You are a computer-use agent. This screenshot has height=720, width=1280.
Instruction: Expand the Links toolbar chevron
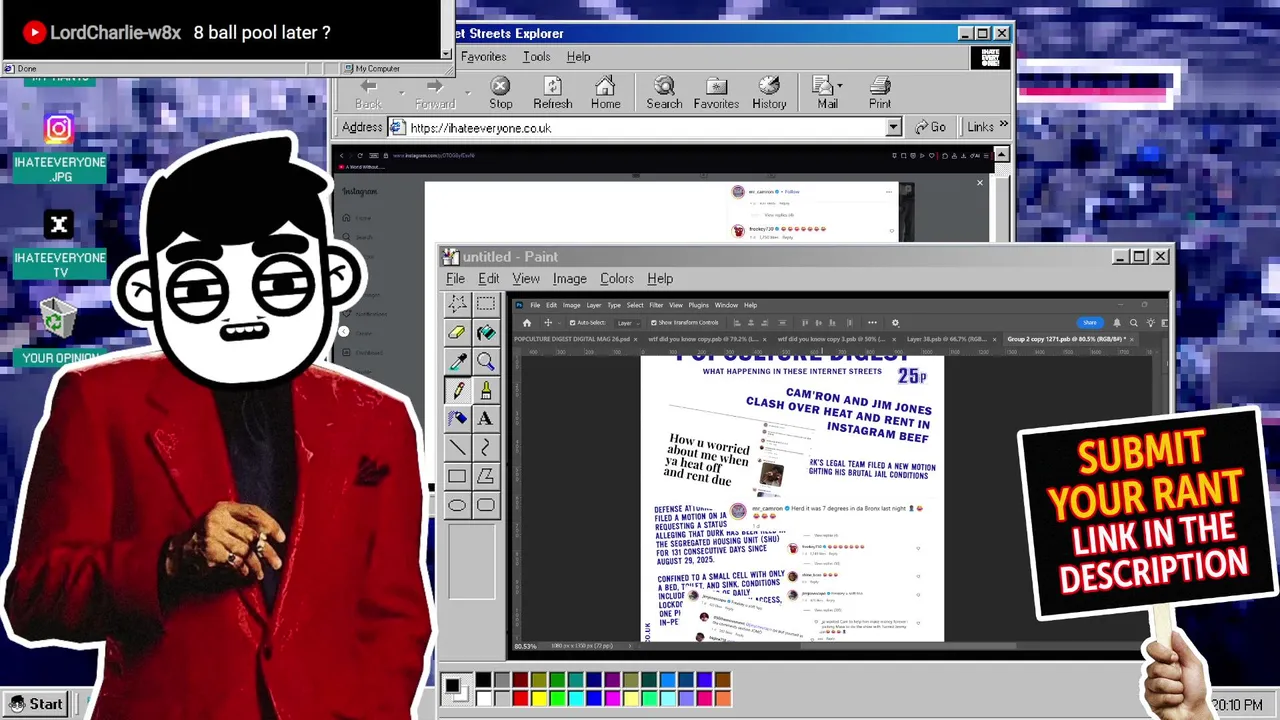pos(1003,126)
